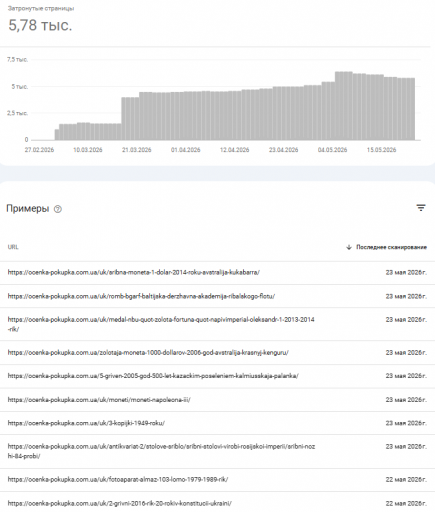435x512 pixels.
Task: Open the romb-bgarf baltijska akademija URL
Action: pos(141,296)
